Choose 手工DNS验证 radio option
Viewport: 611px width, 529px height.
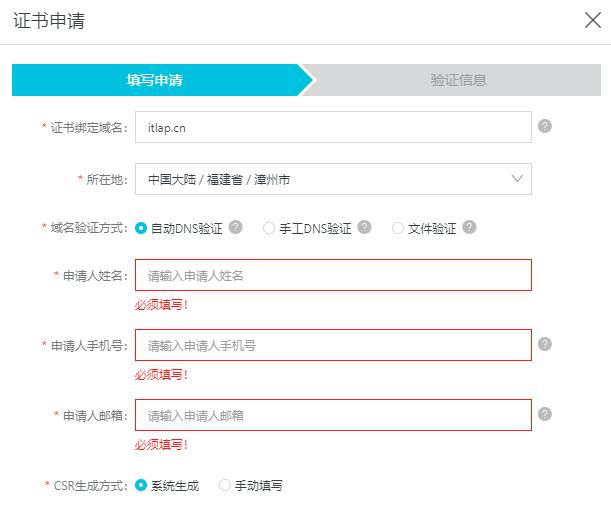click(269, 228)
